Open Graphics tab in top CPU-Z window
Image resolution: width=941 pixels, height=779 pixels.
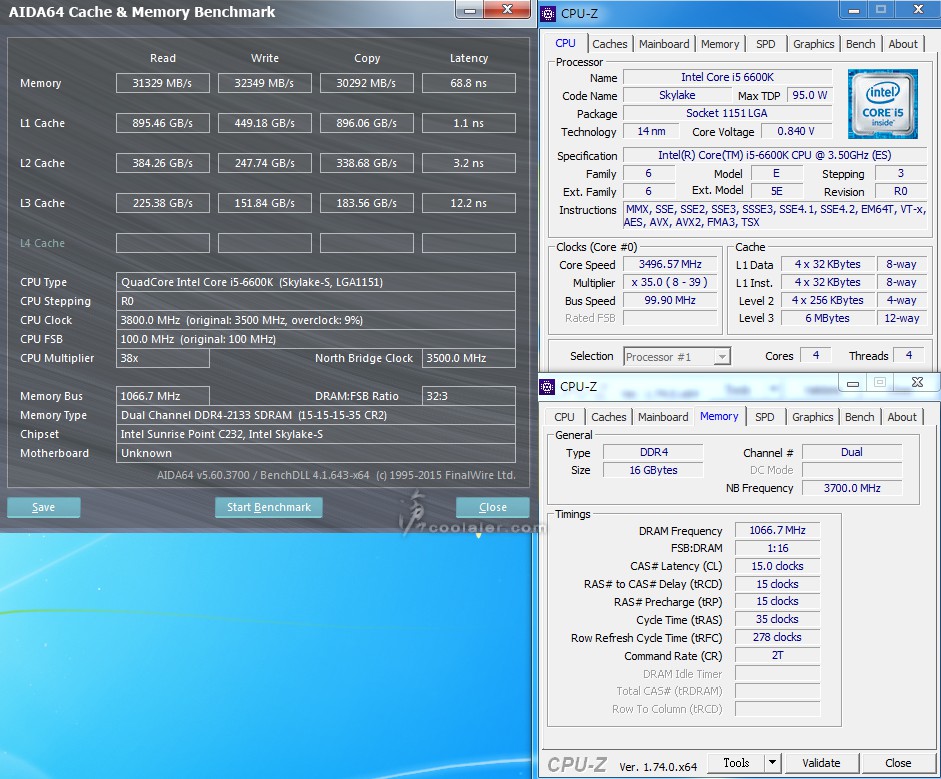pyautogui.click(x=814, y=44)
